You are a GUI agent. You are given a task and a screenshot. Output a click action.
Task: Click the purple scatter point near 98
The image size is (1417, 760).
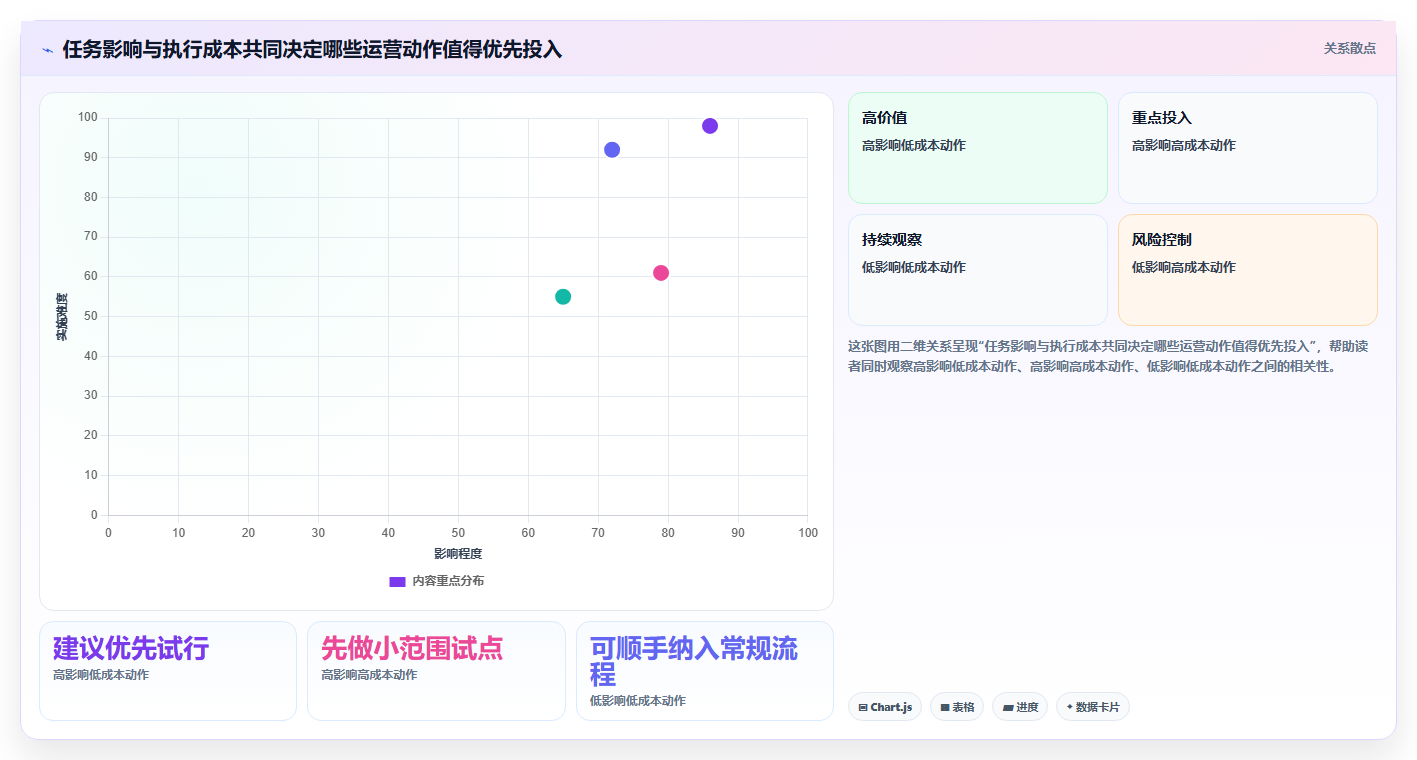pyautogui.click(x=710, y=126)
